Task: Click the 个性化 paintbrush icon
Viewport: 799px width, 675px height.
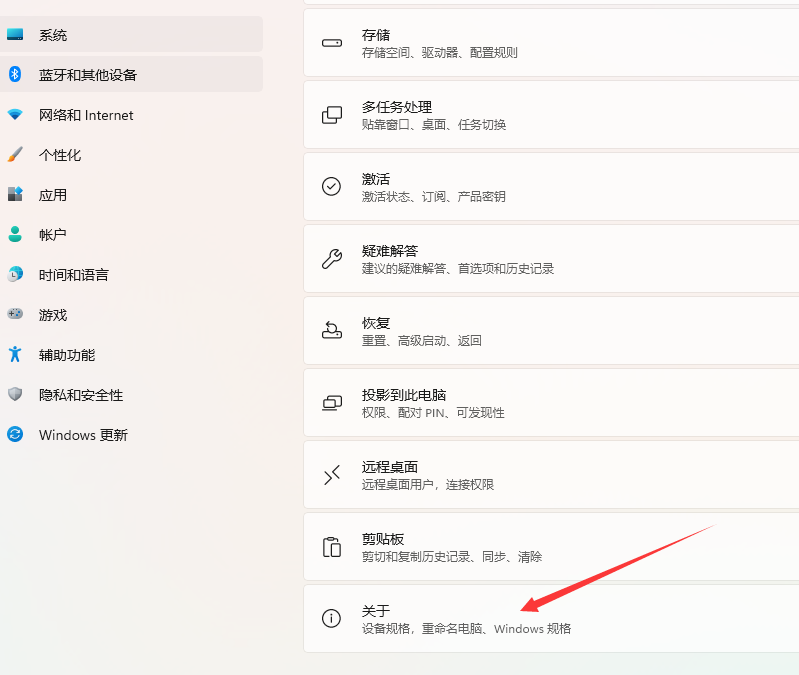Action: click(15, 154)
